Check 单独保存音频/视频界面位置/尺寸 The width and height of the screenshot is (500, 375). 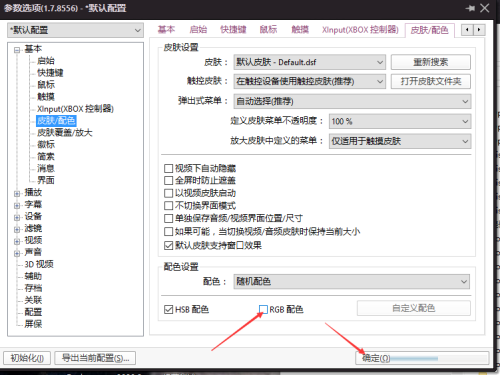coord(168,219)
